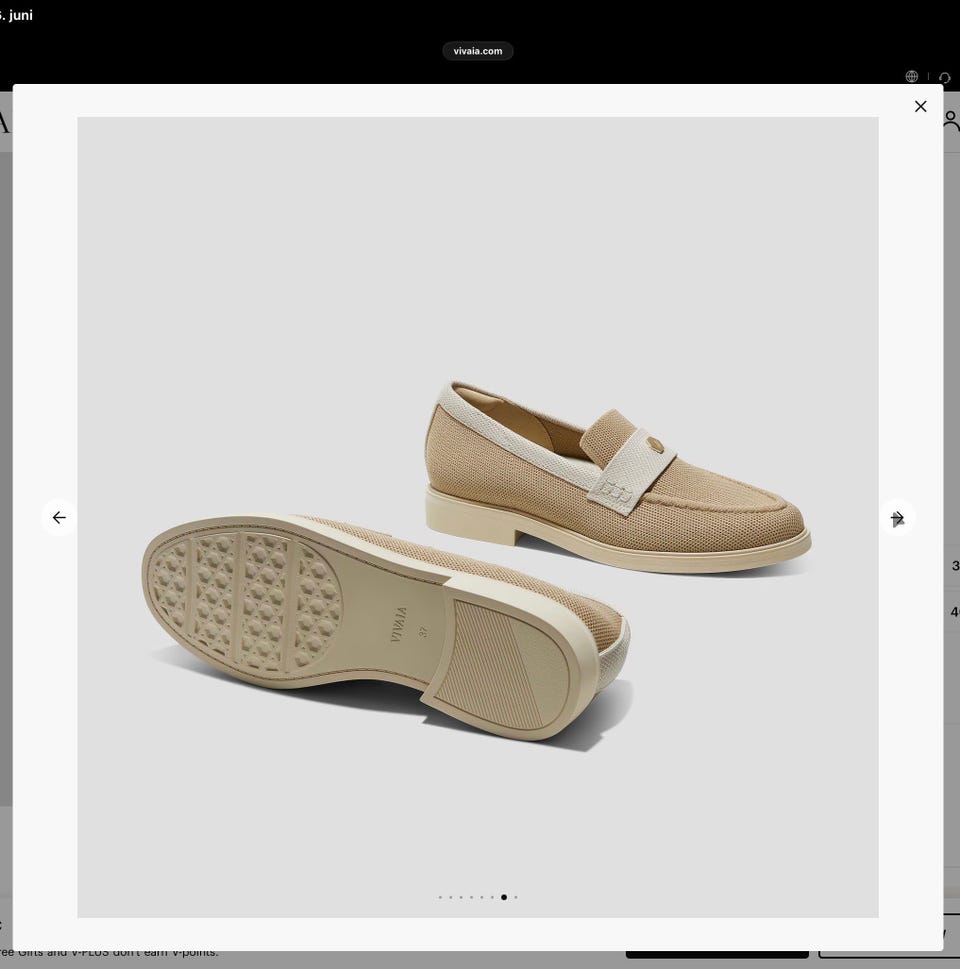
Task: Click the enlarged loafer product photo
Action: [x=478, y=517]
